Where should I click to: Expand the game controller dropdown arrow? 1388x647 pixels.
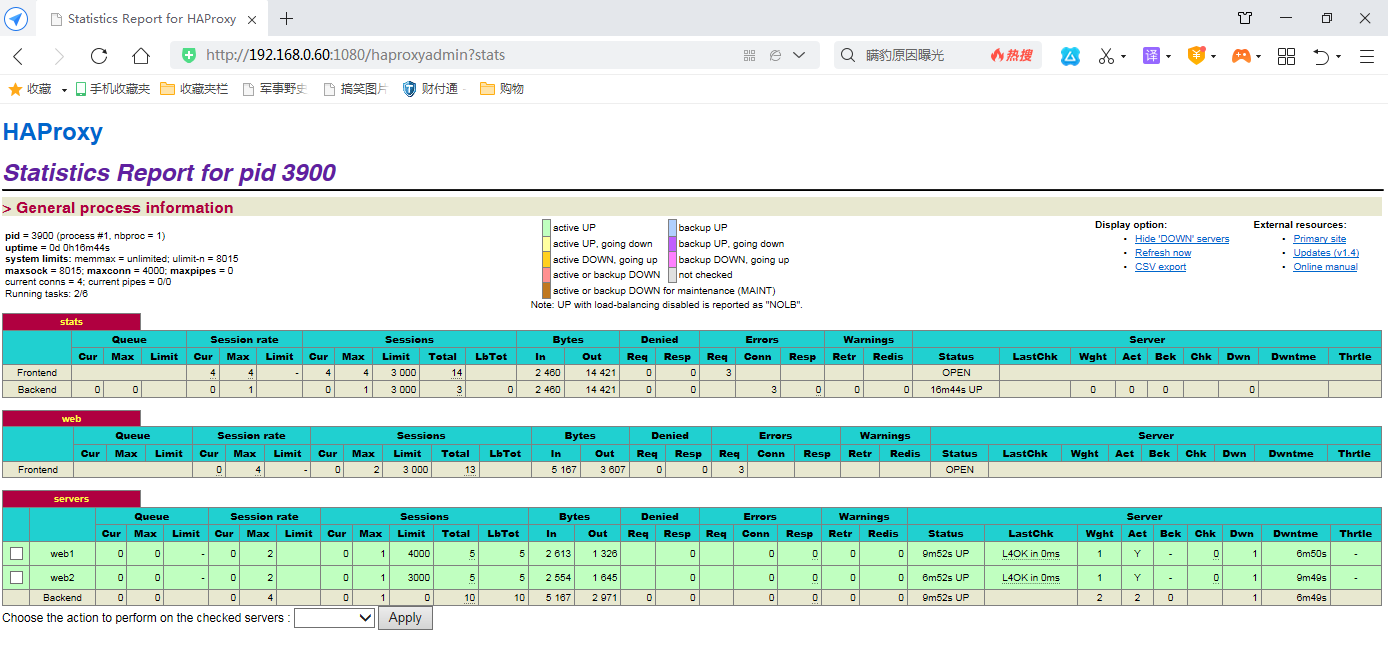(1258, 57)
